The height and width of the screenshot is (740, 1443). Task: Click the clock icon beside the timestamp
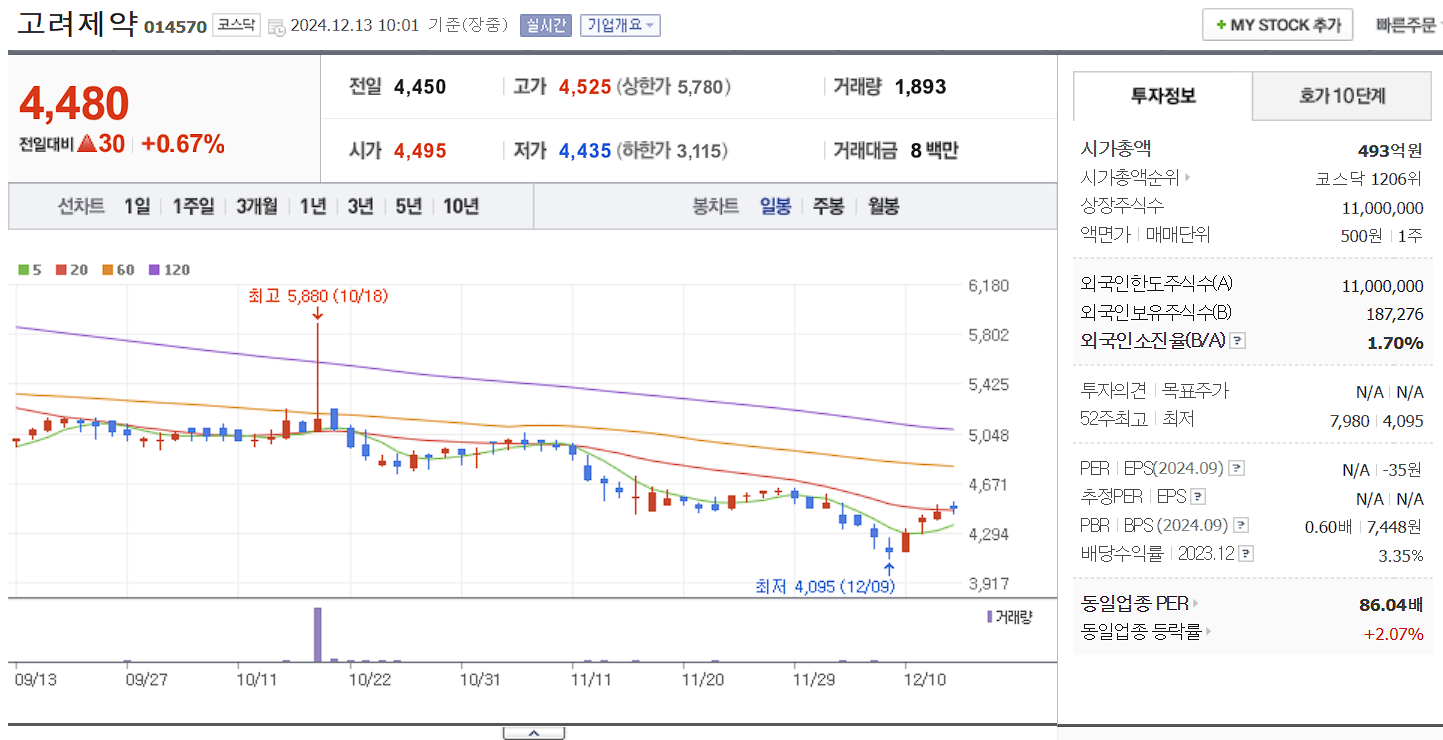coord(276,27)
